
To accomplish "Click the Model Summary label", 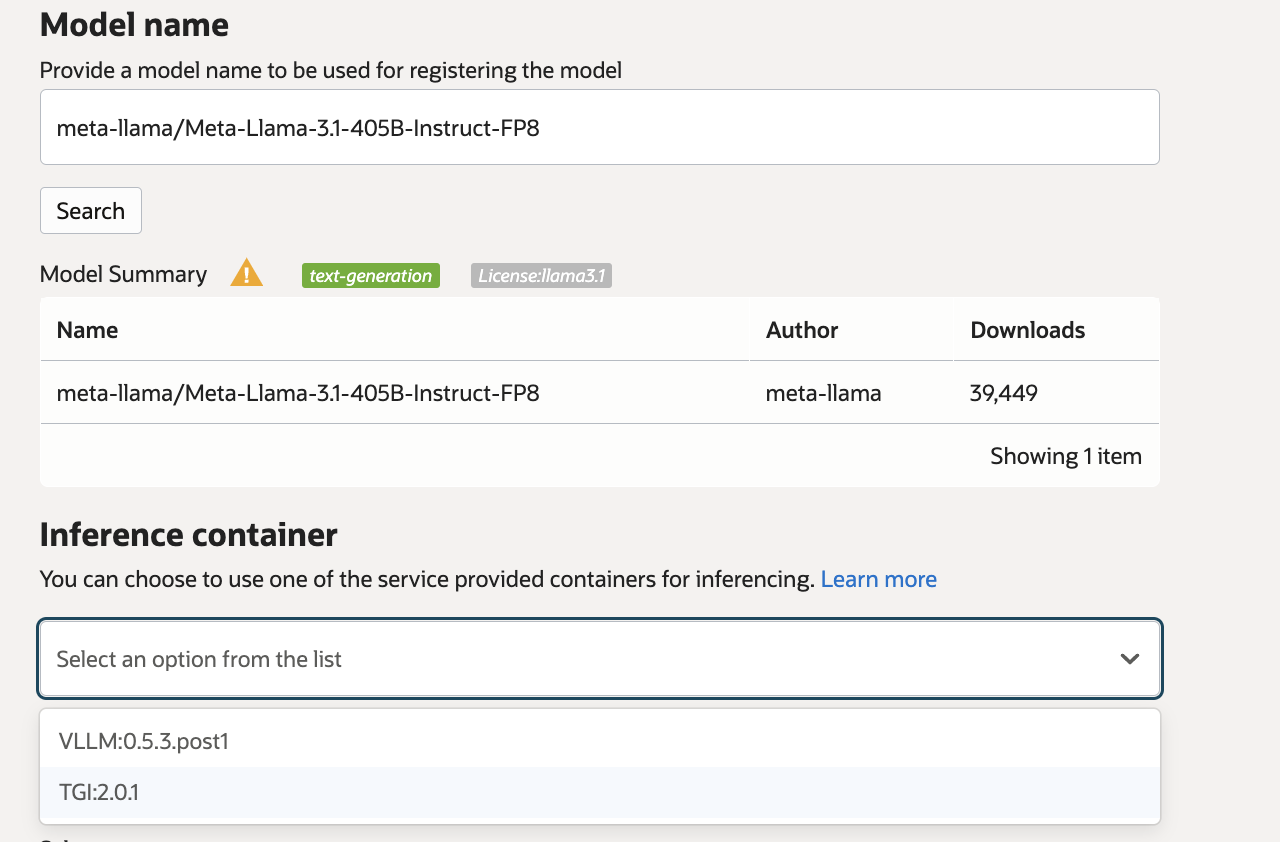I will pos(123,274).
